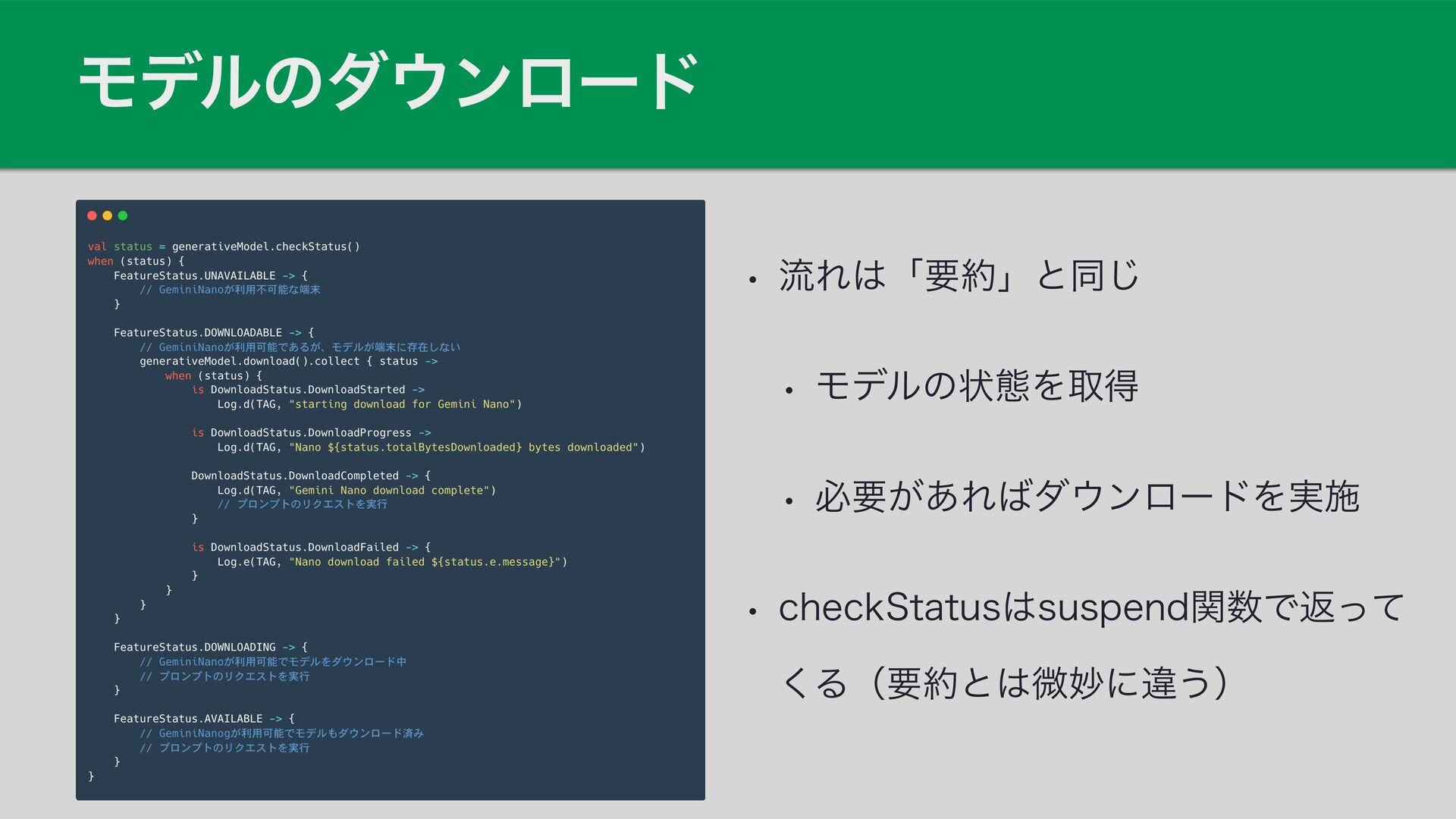Image resolution: width=1456 pixels, height=819 pixels.
Task: Click the DownloadStatus.DownloadStarted line
Action: (x=307, y=390)
